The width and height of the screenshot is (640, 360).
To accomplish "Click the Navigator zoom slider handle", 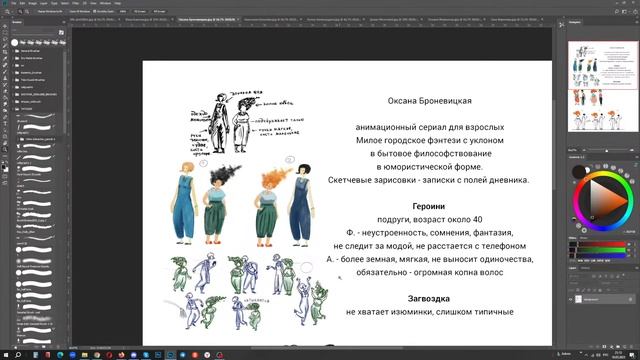I will pos(607,151).
